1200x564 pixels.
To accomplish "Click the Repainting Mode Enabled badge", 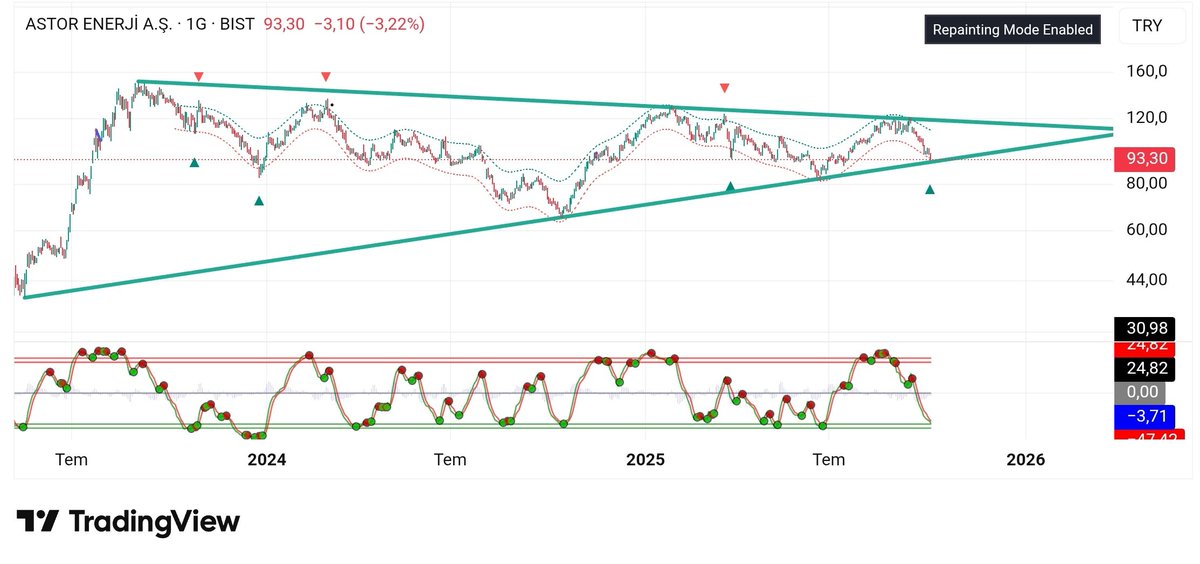I will point(1012,30).
